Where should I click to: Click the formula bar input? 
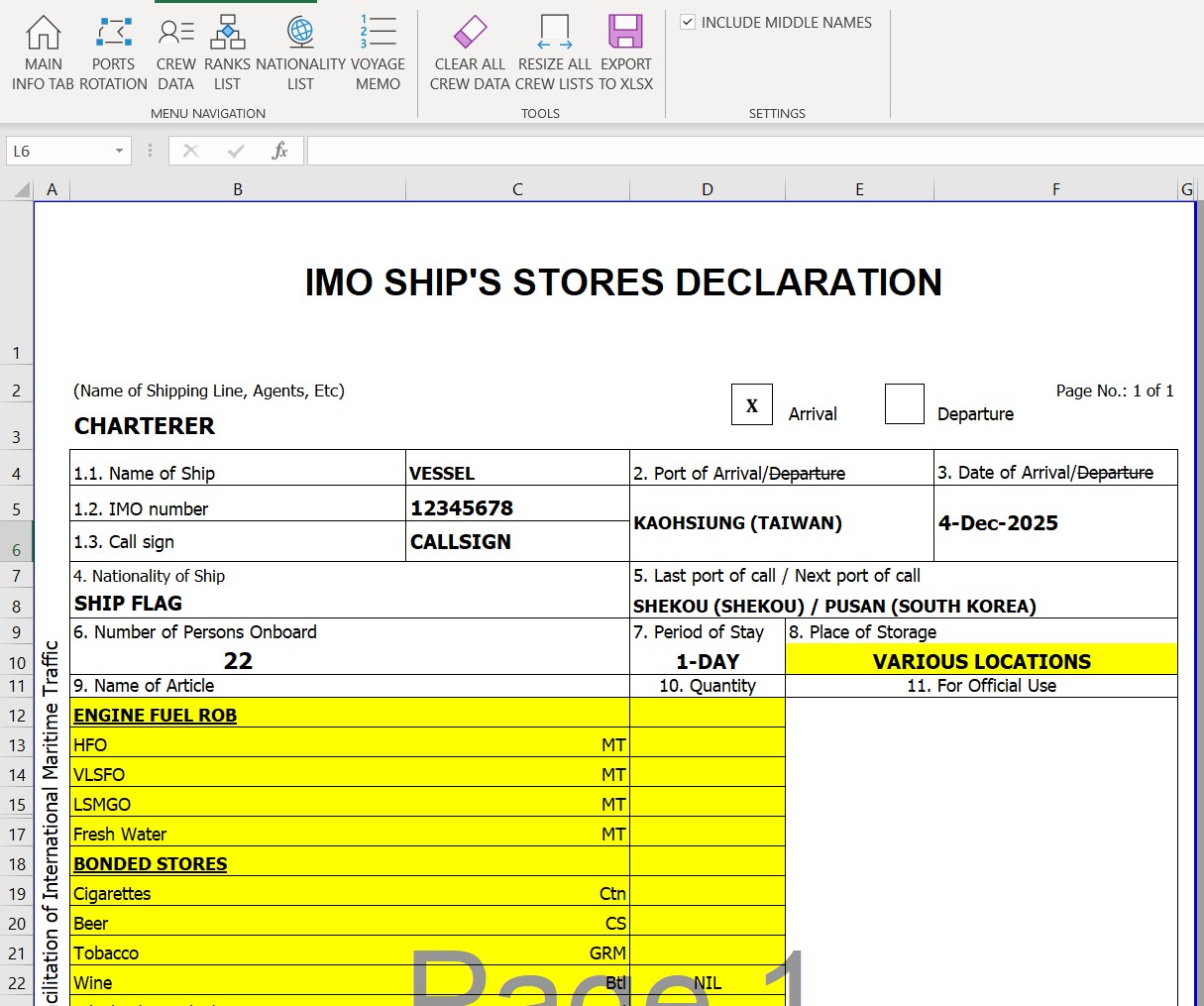(755, 151)
